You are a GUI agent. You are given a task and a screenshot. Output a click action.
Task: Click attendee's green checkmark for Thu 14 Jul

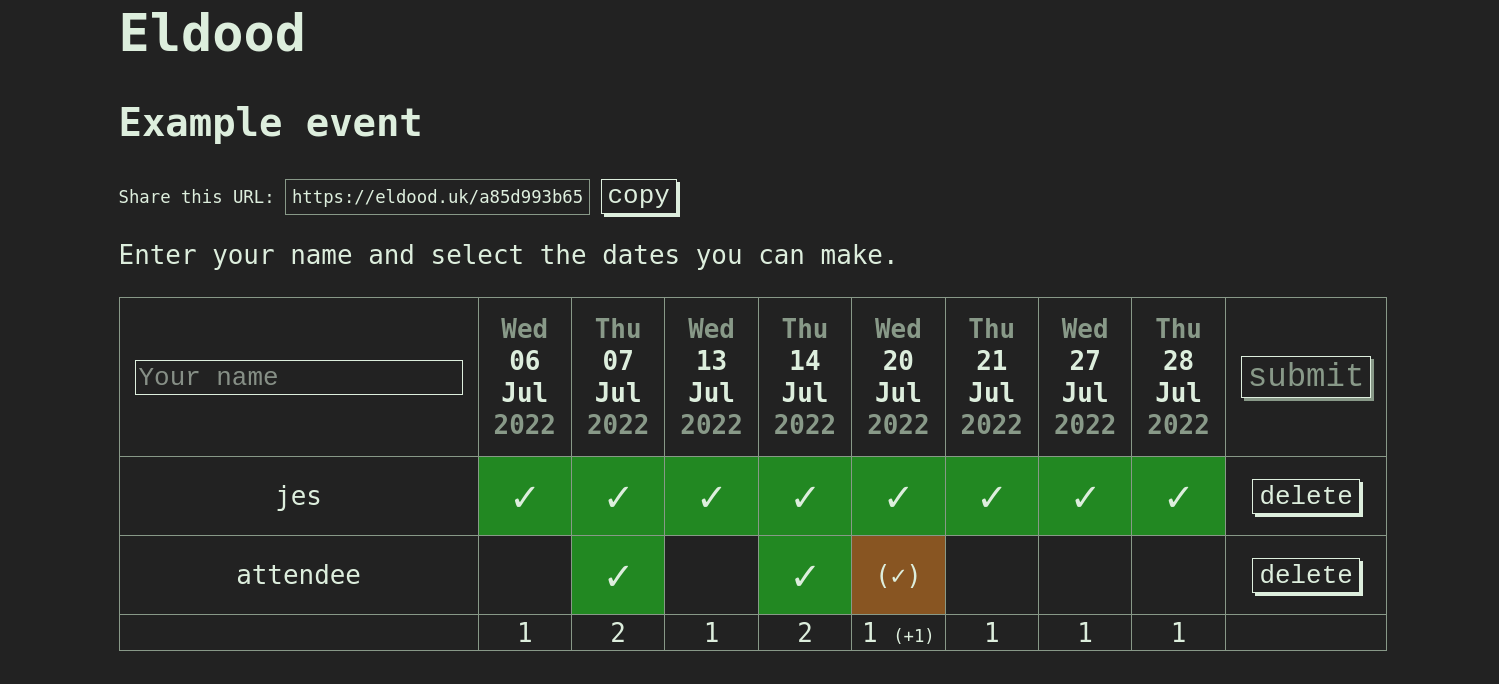click(805, 575)
